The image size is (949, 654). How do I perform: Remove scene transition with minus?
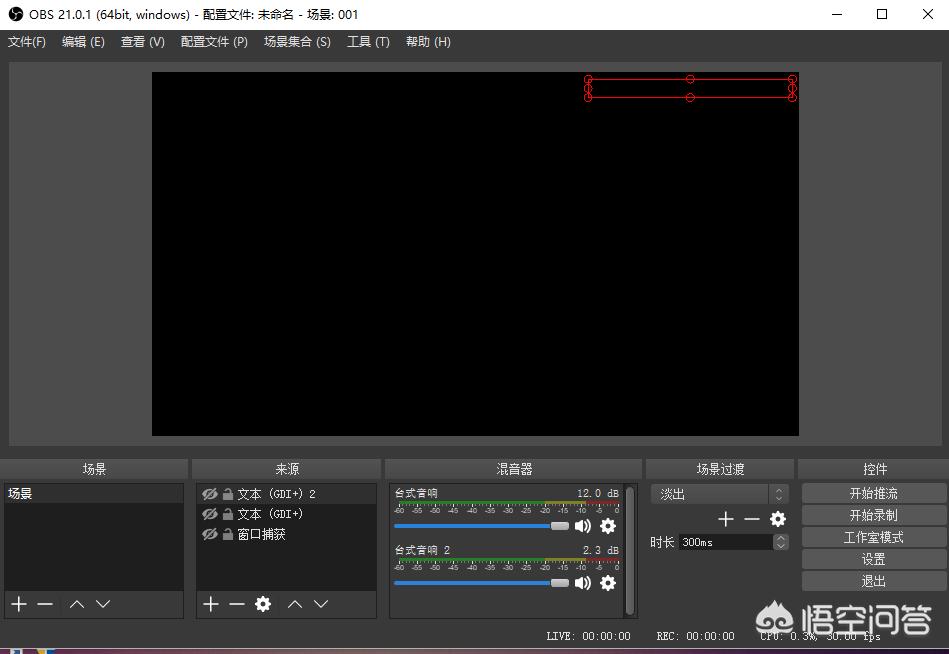tap(752, 518)
